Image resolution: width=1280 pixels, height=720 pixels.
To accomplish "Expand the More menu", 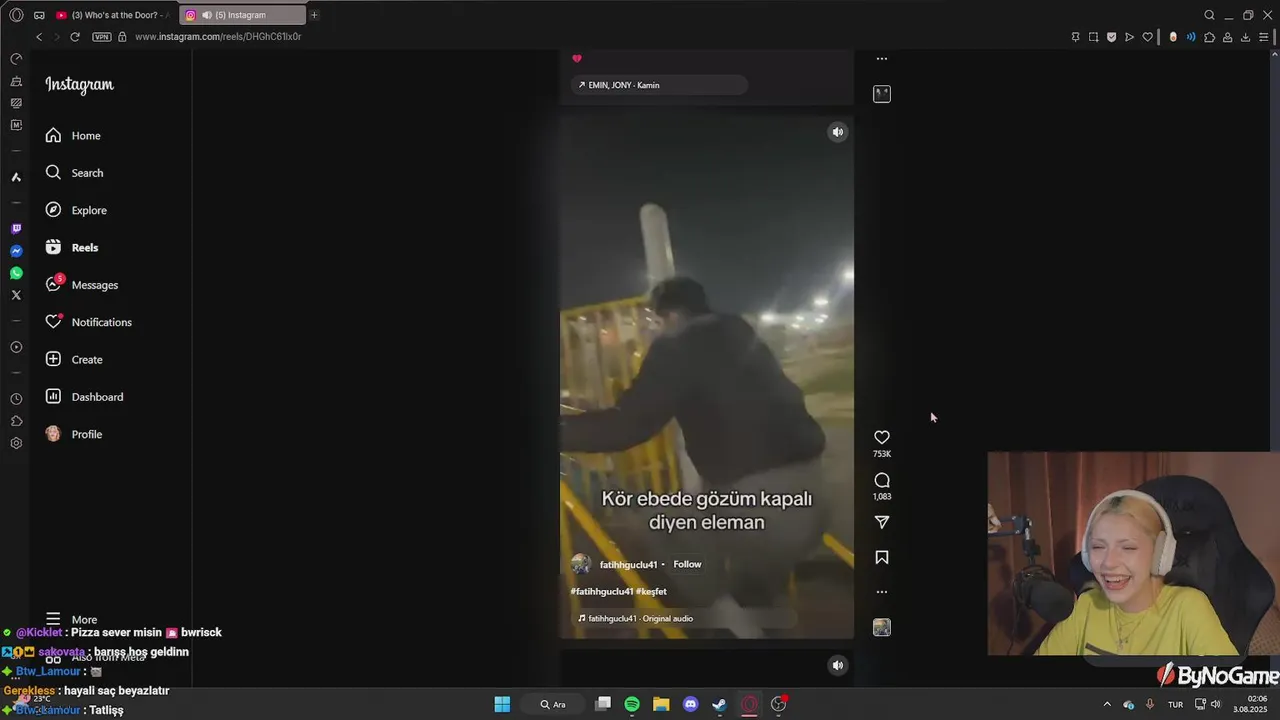I will pos(71,619).
